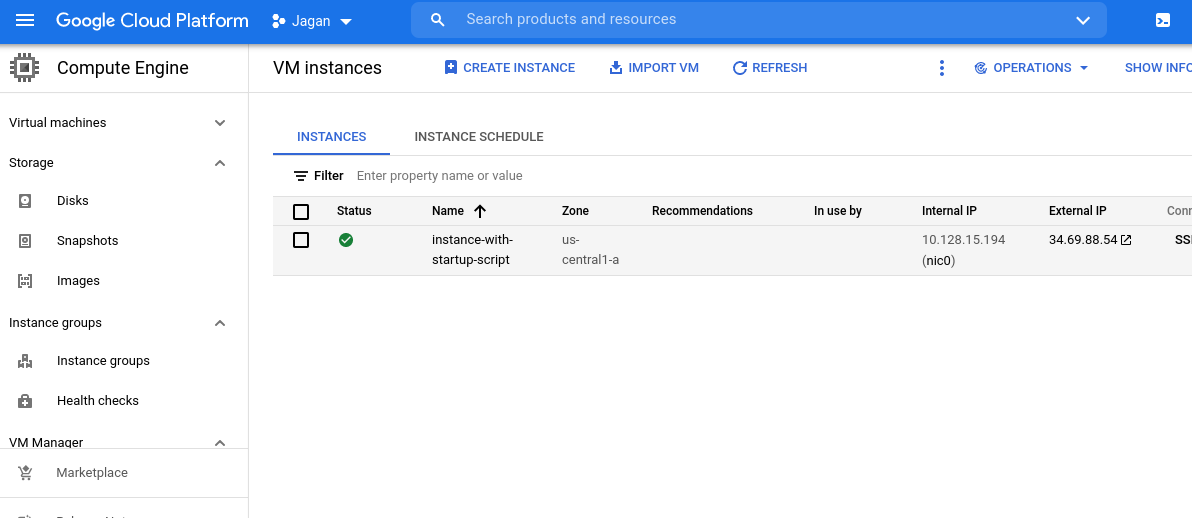Open Disks from the sidebar
Viewport: 1192px width, 518px height.
pyautogui.click(x=72, y=201)
